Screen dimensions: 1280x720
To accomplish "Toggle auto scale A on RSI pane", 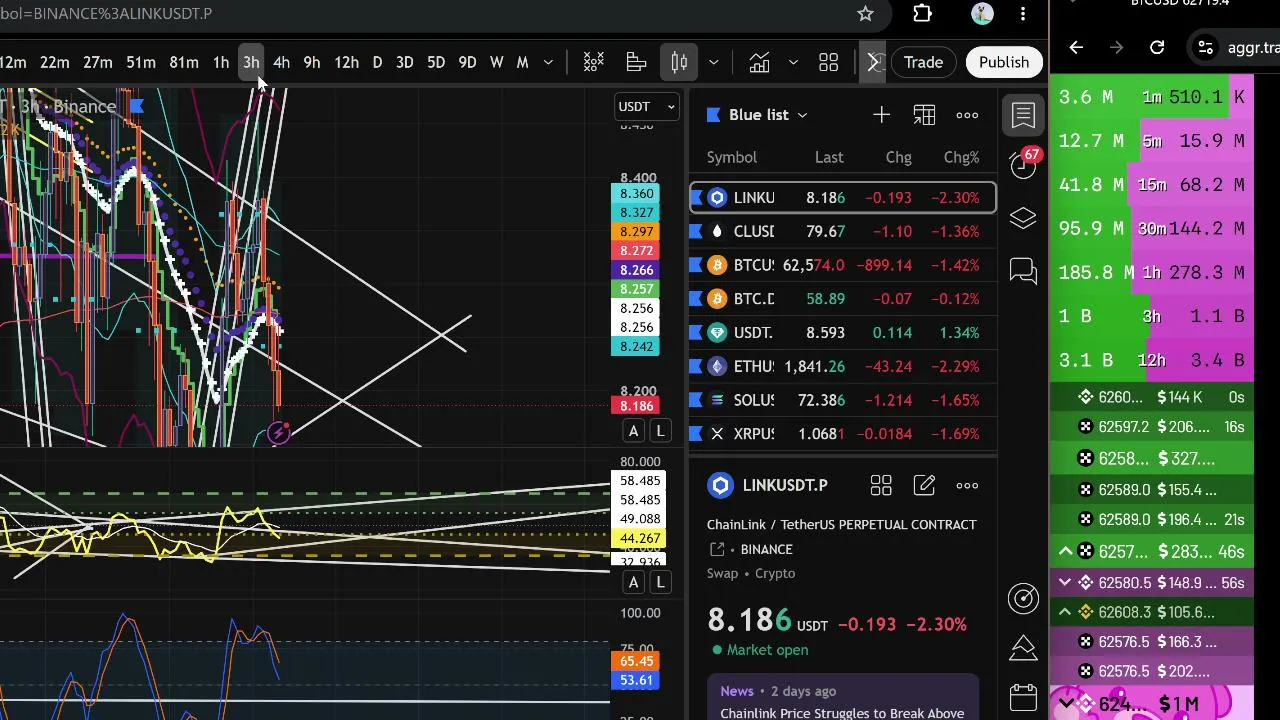I will [633, 582].
